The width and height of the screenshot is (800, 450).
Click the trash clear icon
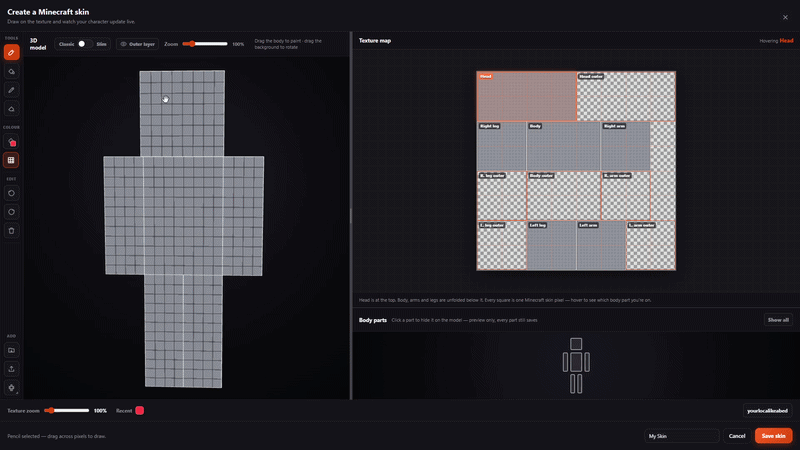point(11,231)
